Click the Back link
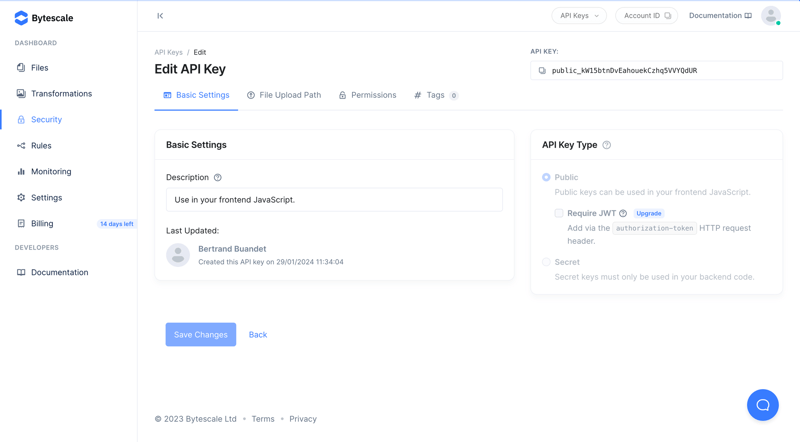 pyautogui.click(x=258, y=335)
